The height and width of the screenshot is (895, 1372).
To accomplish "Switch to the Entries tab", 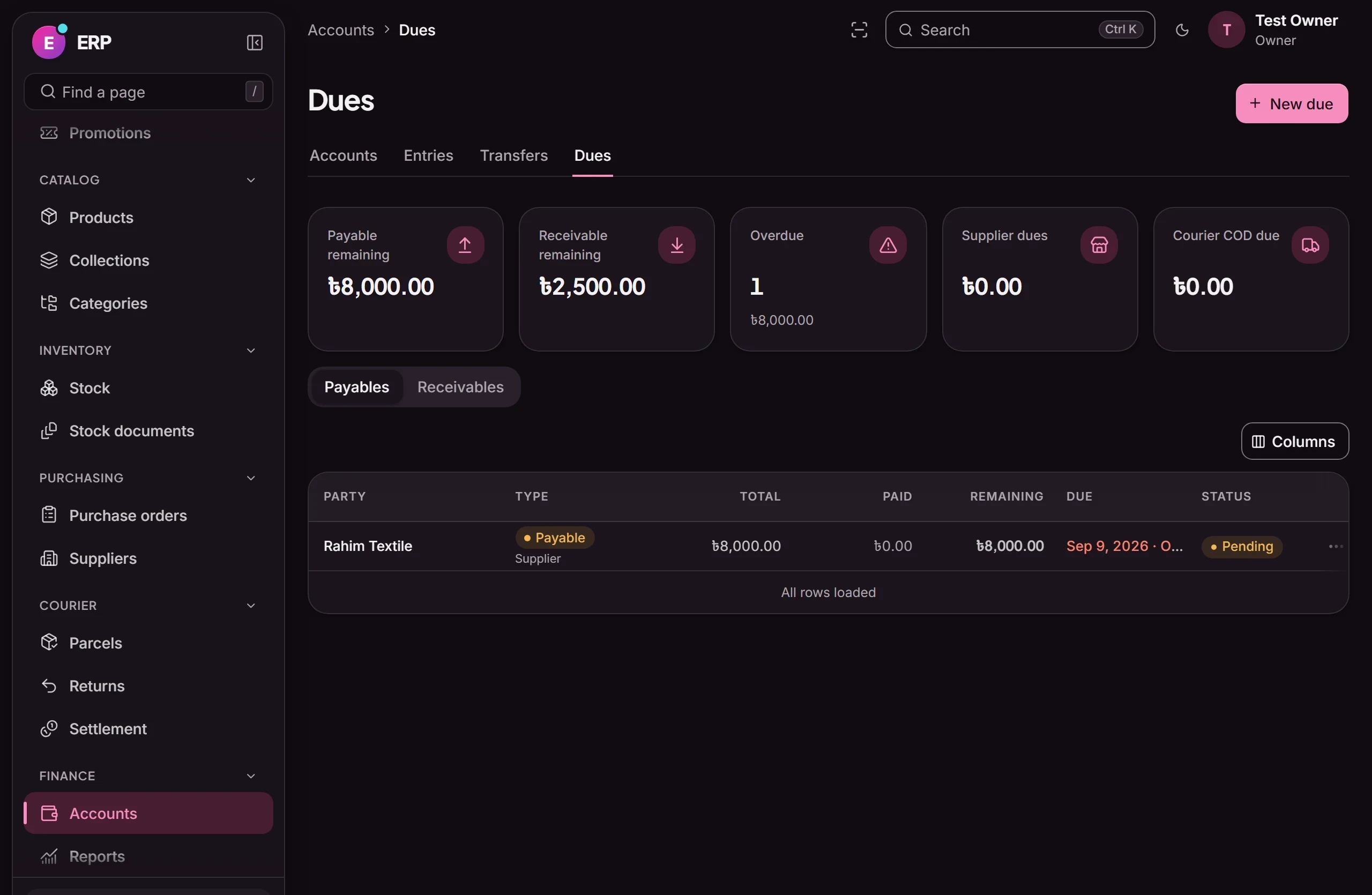I will tap(428, 155).
